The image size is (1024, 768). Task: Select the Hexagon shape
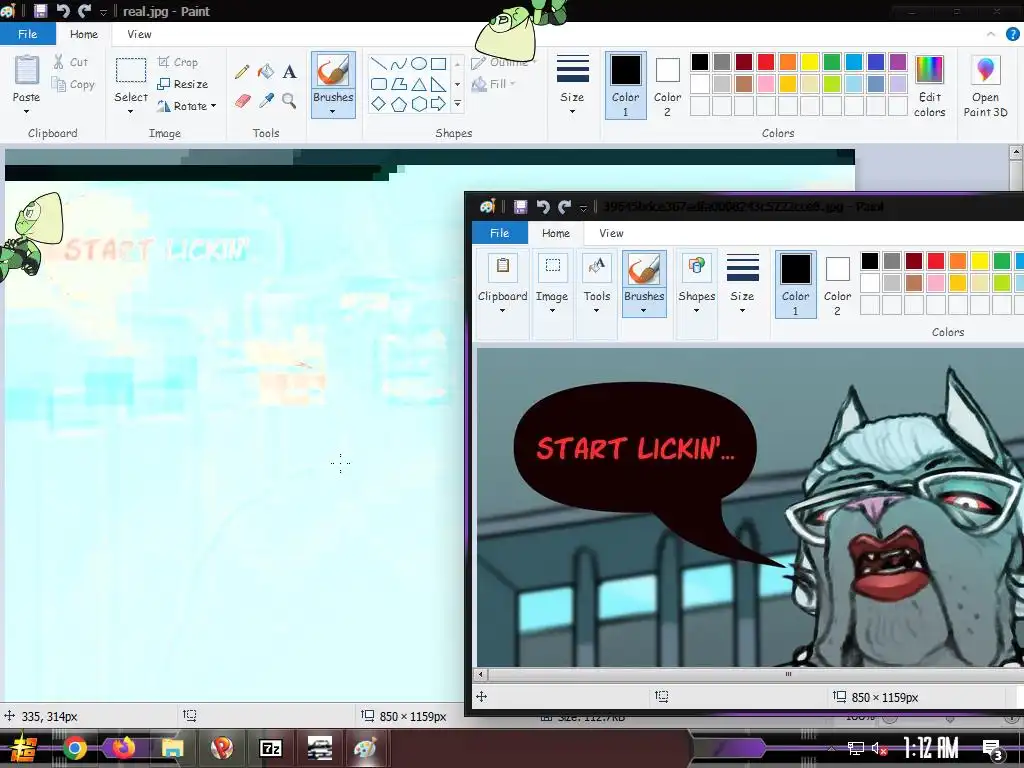(x=419, y=104)
